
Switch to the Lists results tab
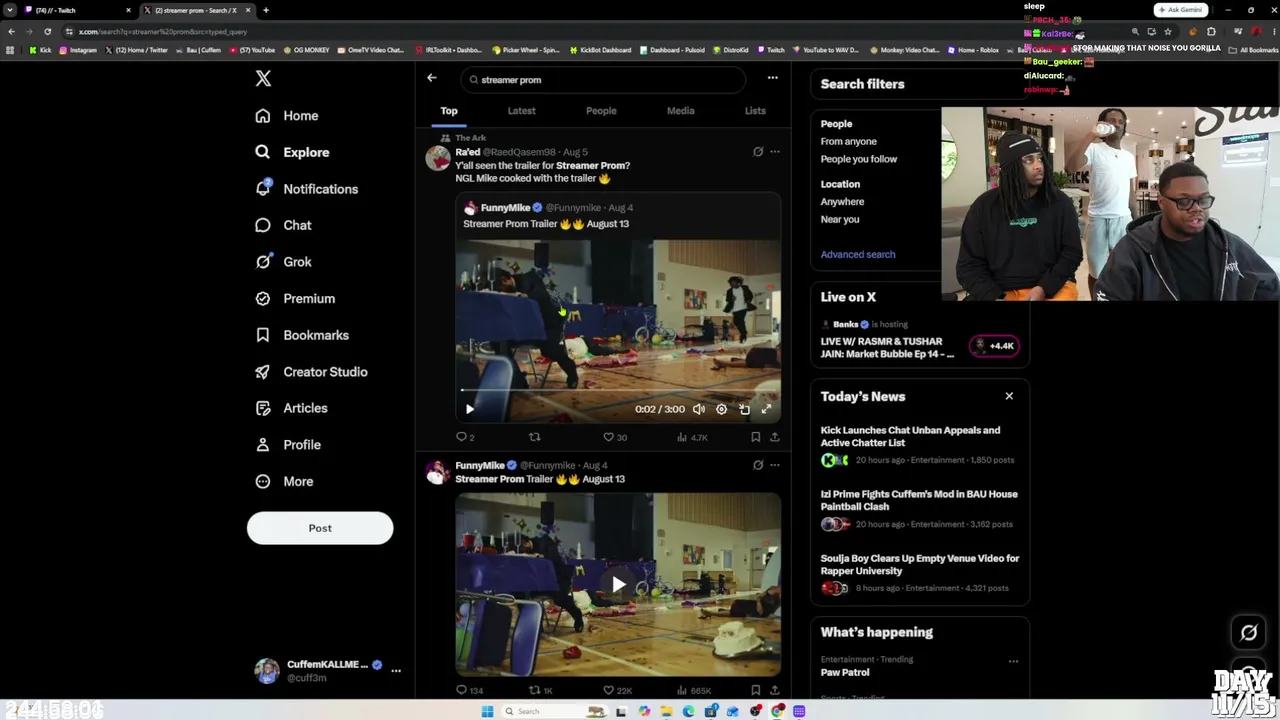(755, 111)
